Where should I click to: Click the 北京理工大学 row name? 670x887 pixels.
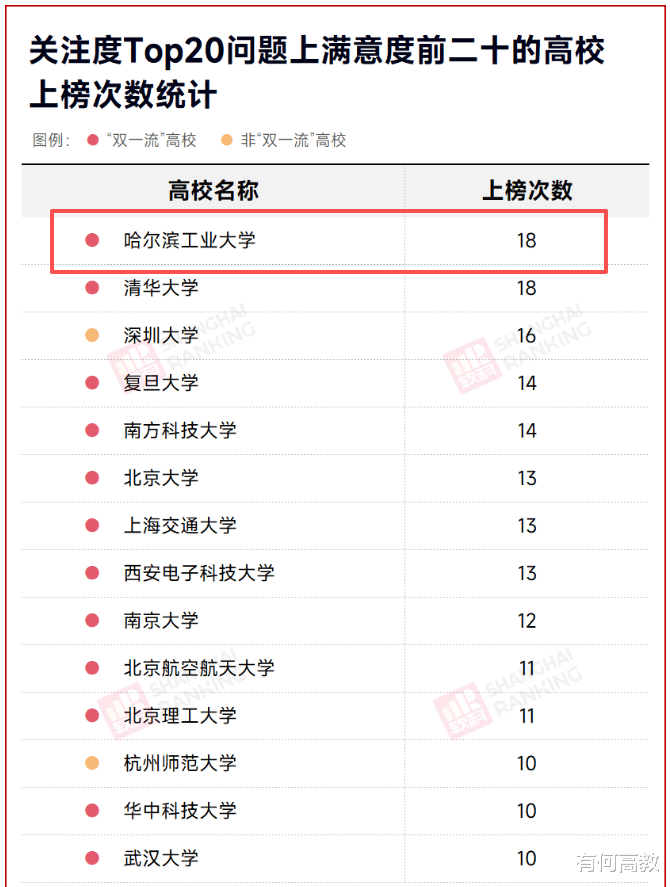180,715
